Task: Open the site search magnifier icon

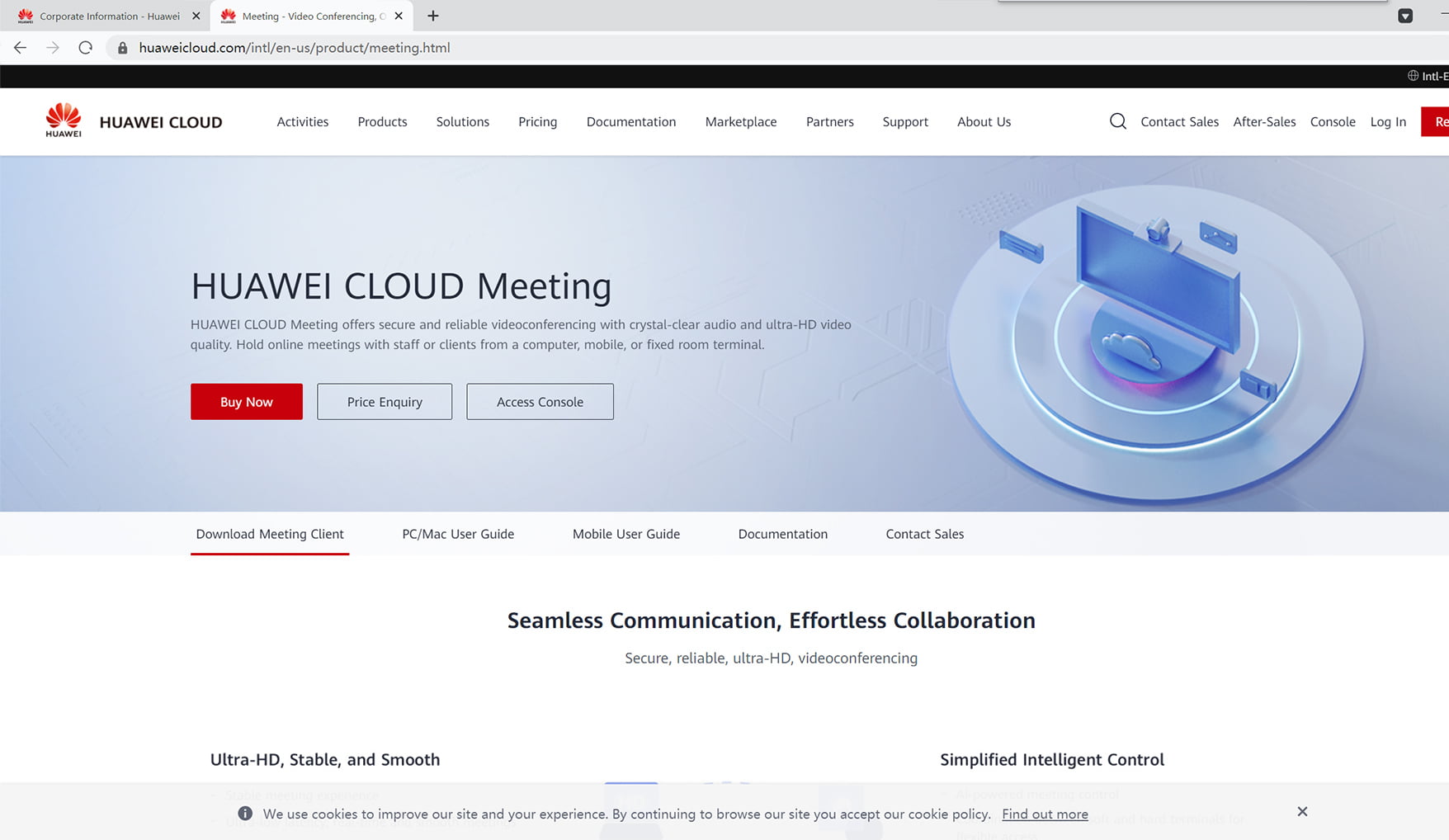Action: pyautogui.click(x=1118, y=121)
